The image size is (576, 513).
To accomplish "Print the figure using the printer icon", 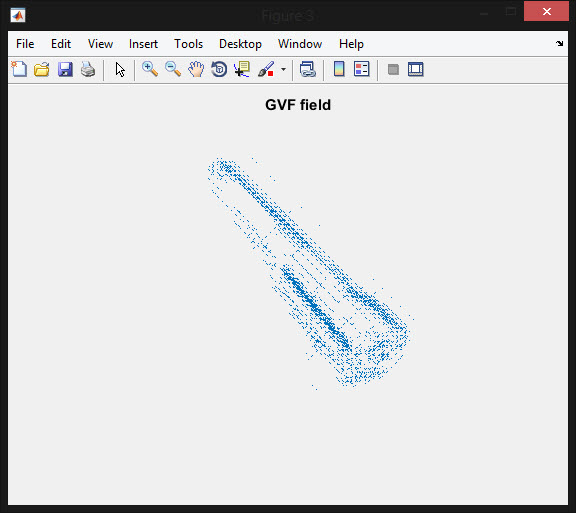I will [88, 69].
